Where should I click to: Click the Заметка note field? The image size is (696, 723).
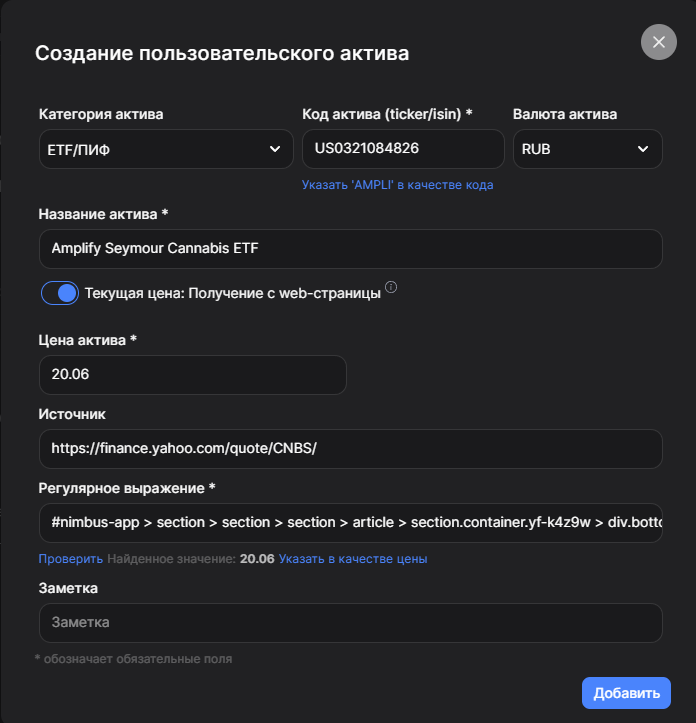[351, 623]
